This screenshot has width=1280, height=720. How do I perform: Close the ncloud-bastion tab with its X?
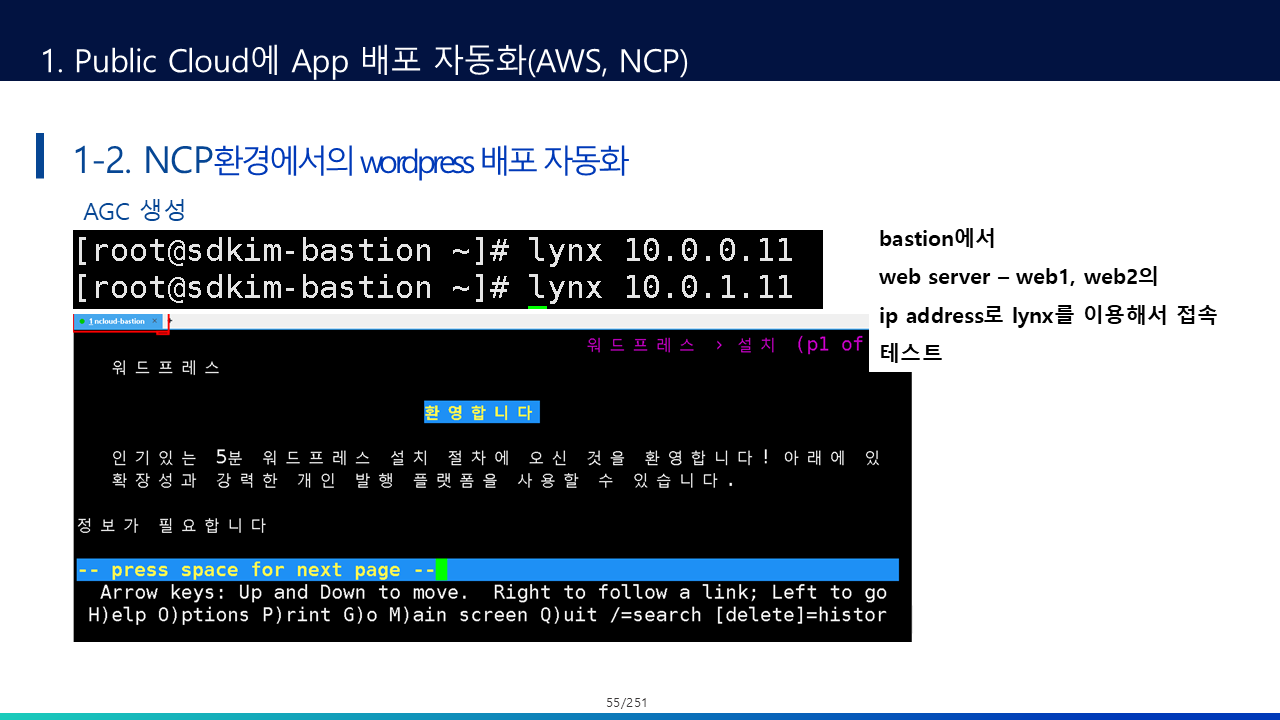tap(155, 321)
